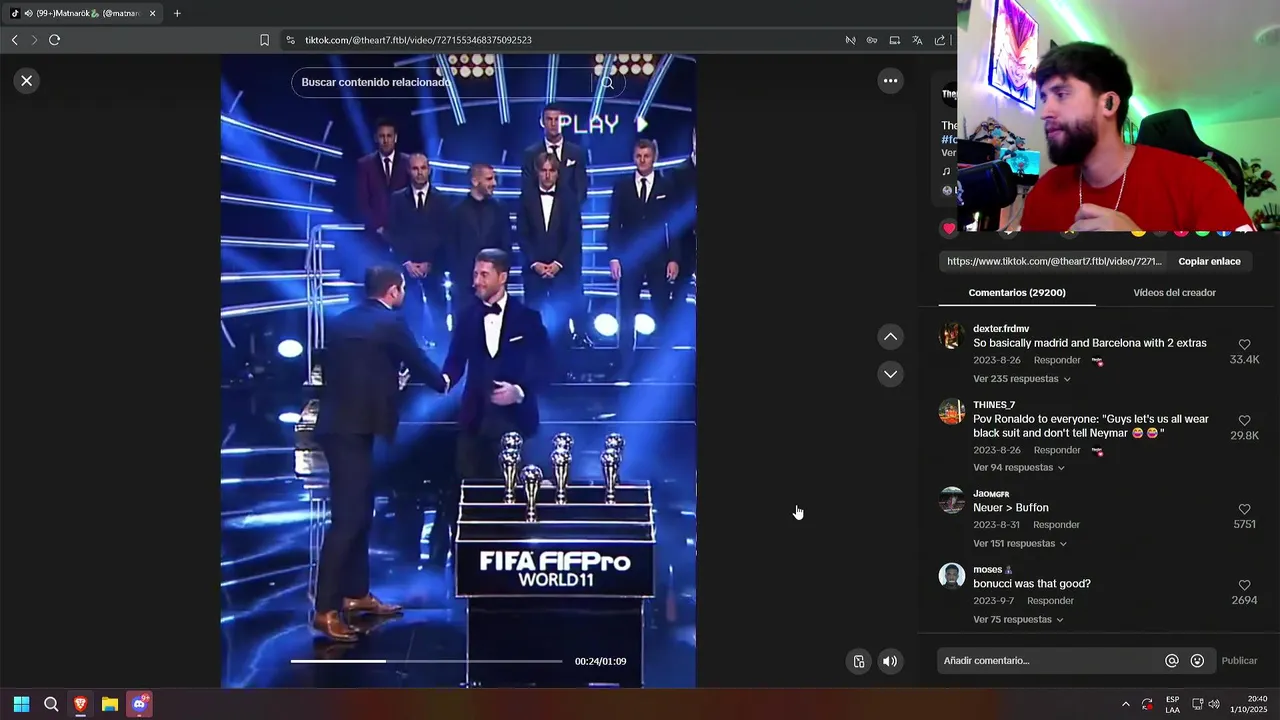Click the NFC-style icon in browser toolbar
This screenshot has height=720, width=1280.
coord(850,40)
